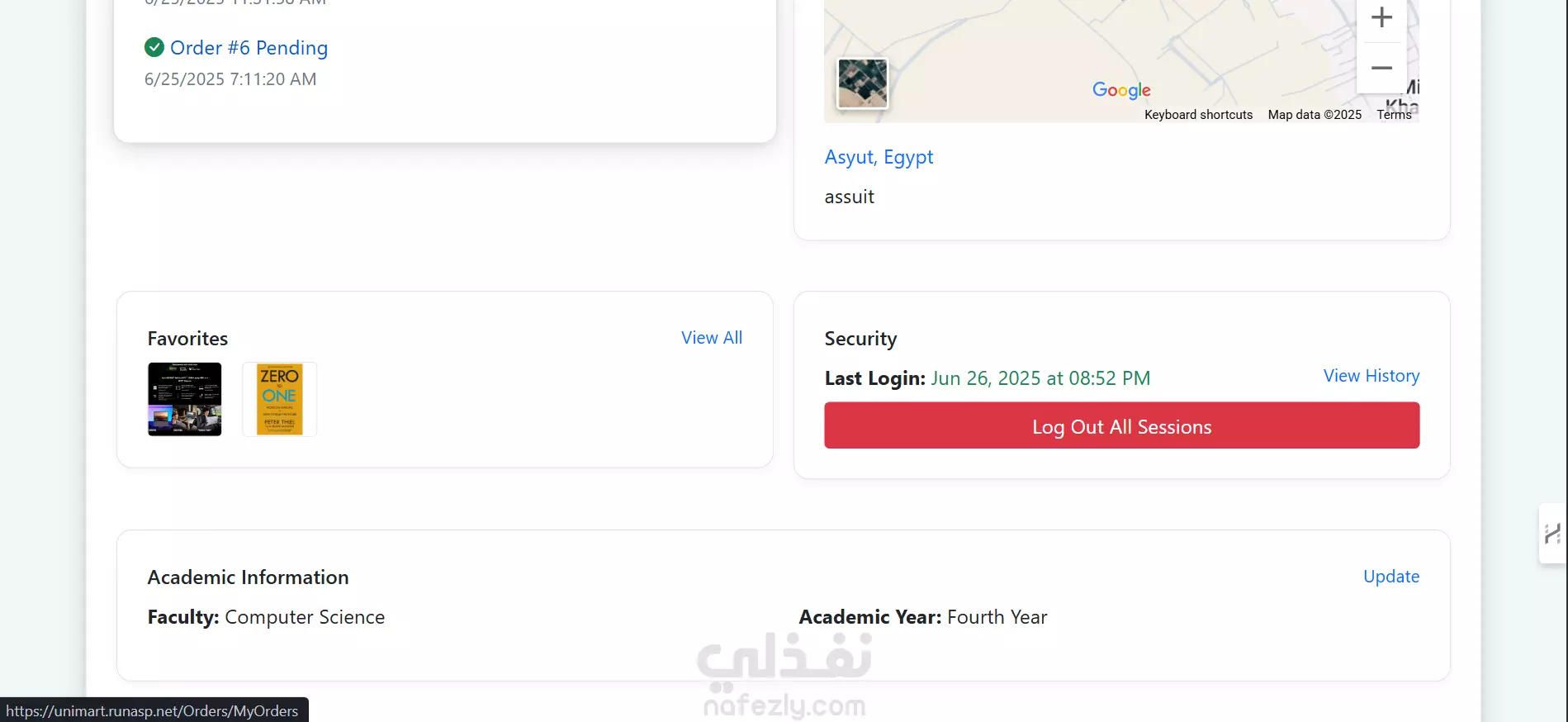View login history
This screenshot has height=722, width=1568.
[1371, 376]
